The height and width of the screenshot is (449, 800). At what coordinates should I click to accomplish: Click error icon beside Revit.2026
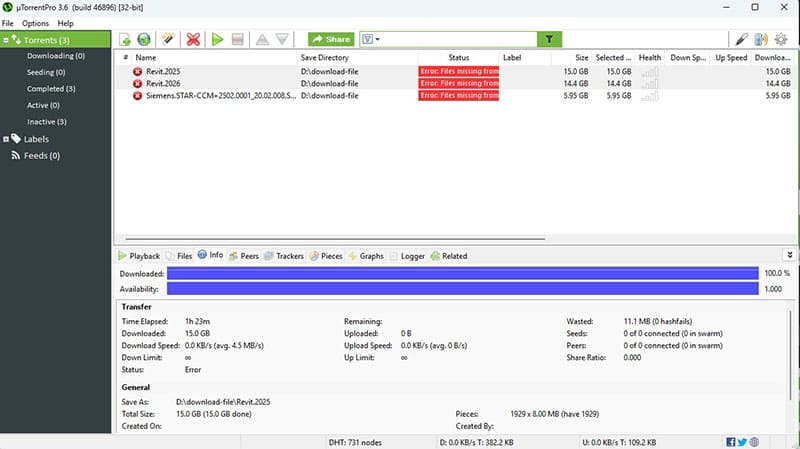click(137, 84)
